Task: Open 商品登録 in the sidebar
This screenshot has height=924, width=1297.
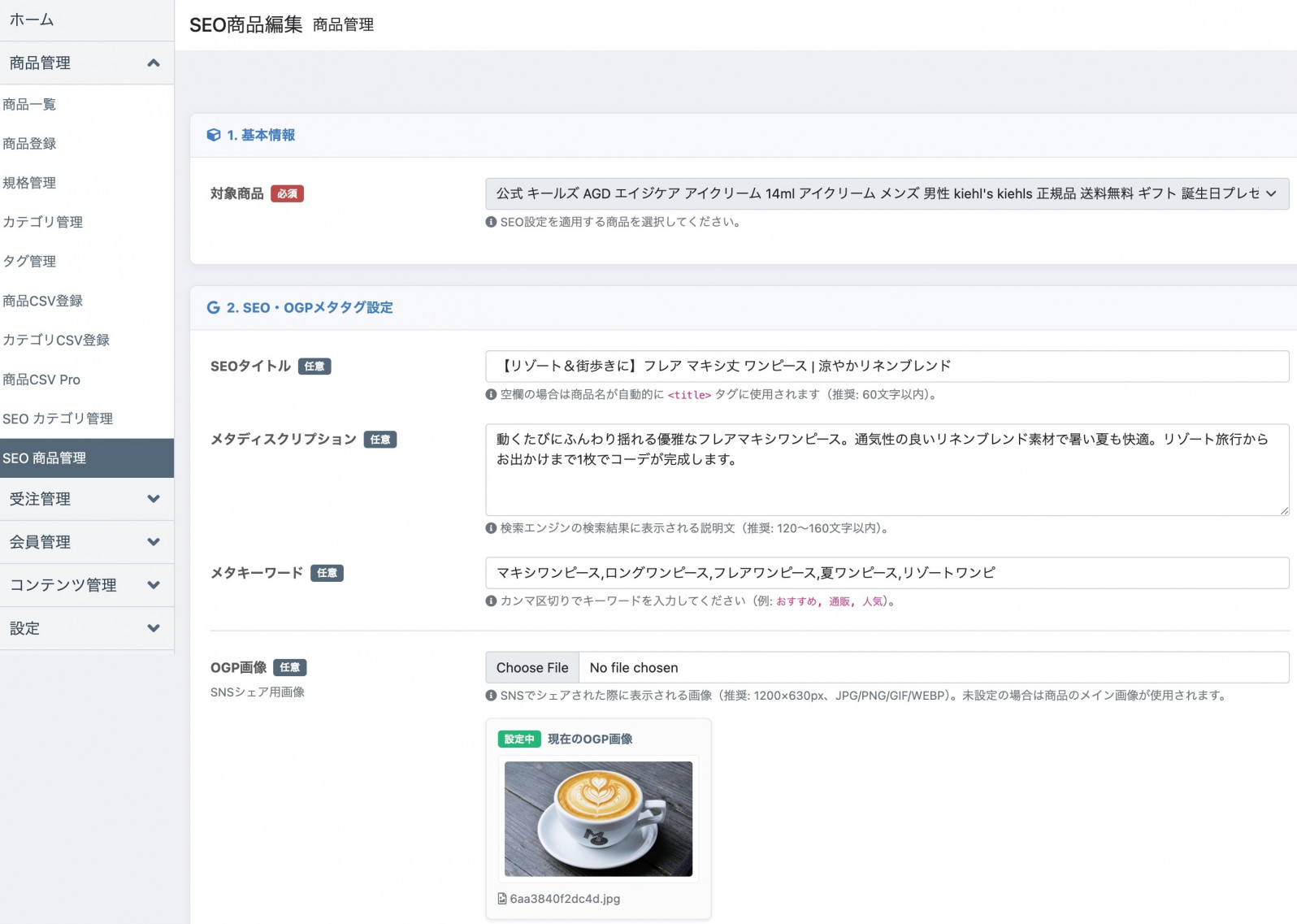Action: pyautogui.click(x=87, y=143)
